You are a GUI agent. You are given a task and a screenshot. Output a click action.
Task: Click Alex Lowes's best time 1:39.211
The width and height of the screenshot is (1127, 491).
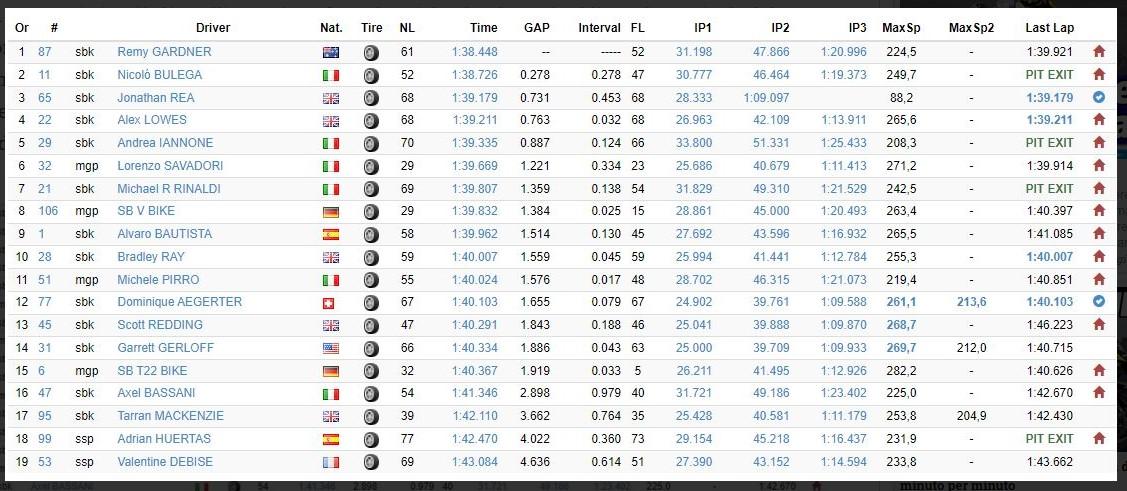(474, 120)
